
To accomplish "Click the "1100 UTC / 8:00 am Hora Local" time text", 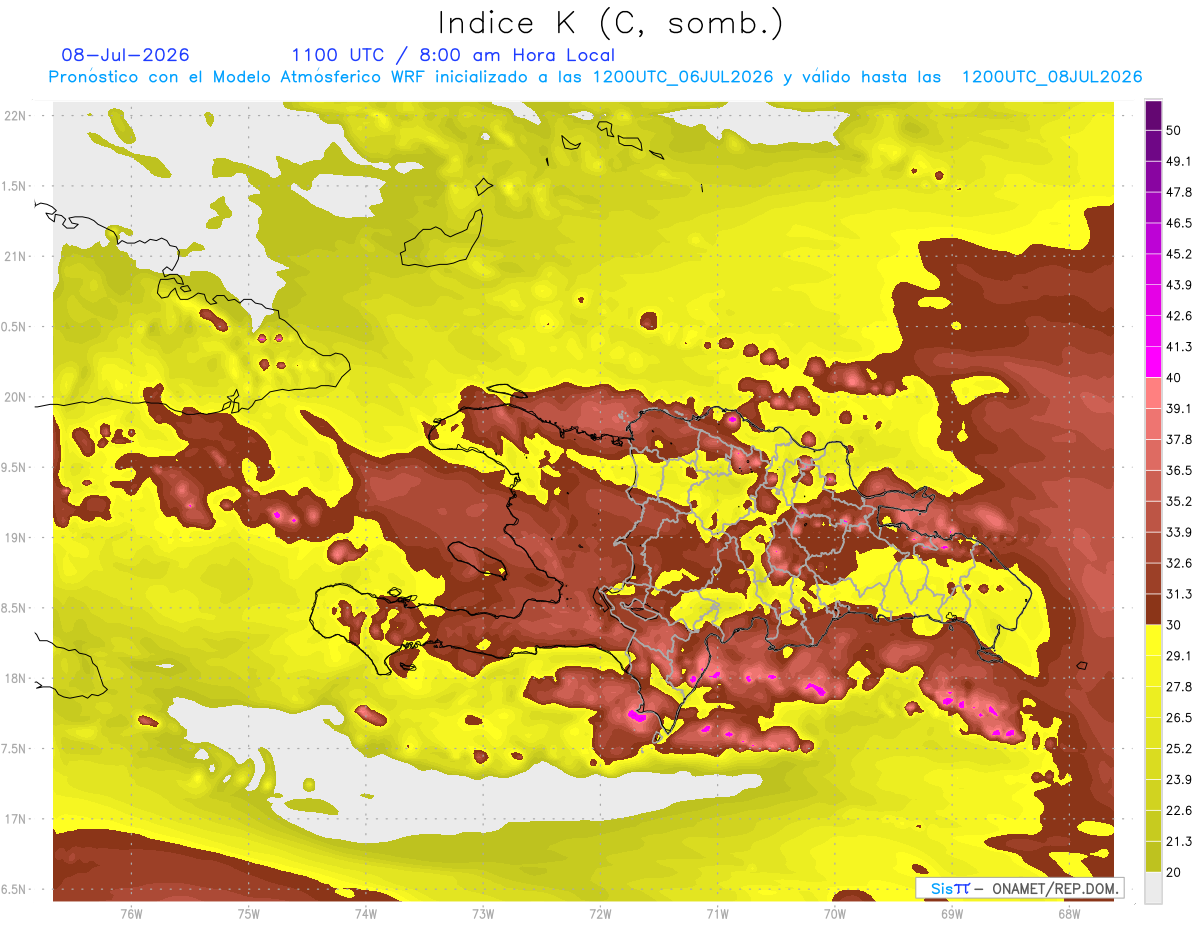I will point(453,55).
